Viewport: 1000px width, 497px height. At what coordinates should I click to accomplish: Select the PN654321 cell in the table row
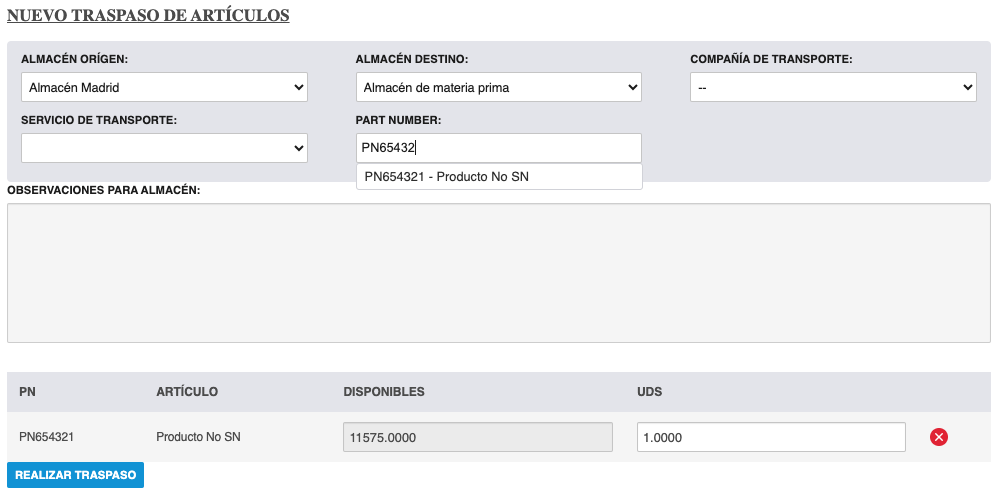47,437
